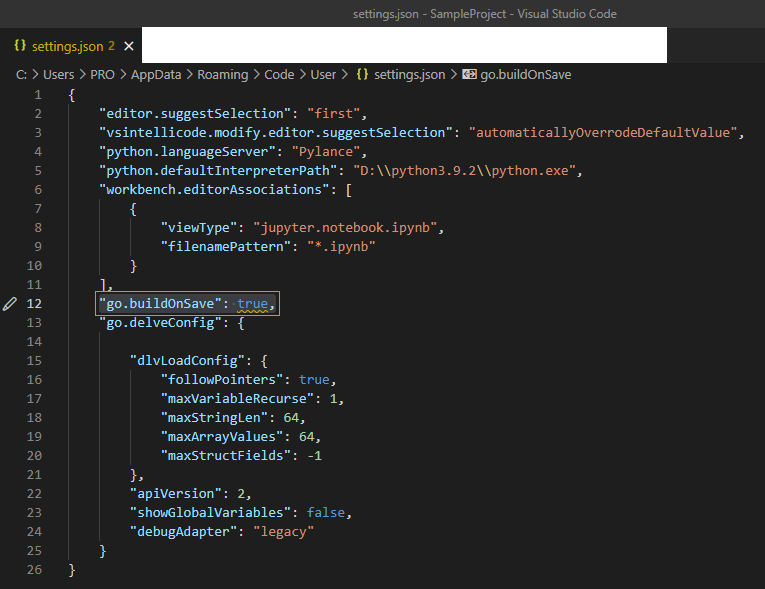
Task: Open the Roaming breadcrumb segment
Action: tap(222, 75)
